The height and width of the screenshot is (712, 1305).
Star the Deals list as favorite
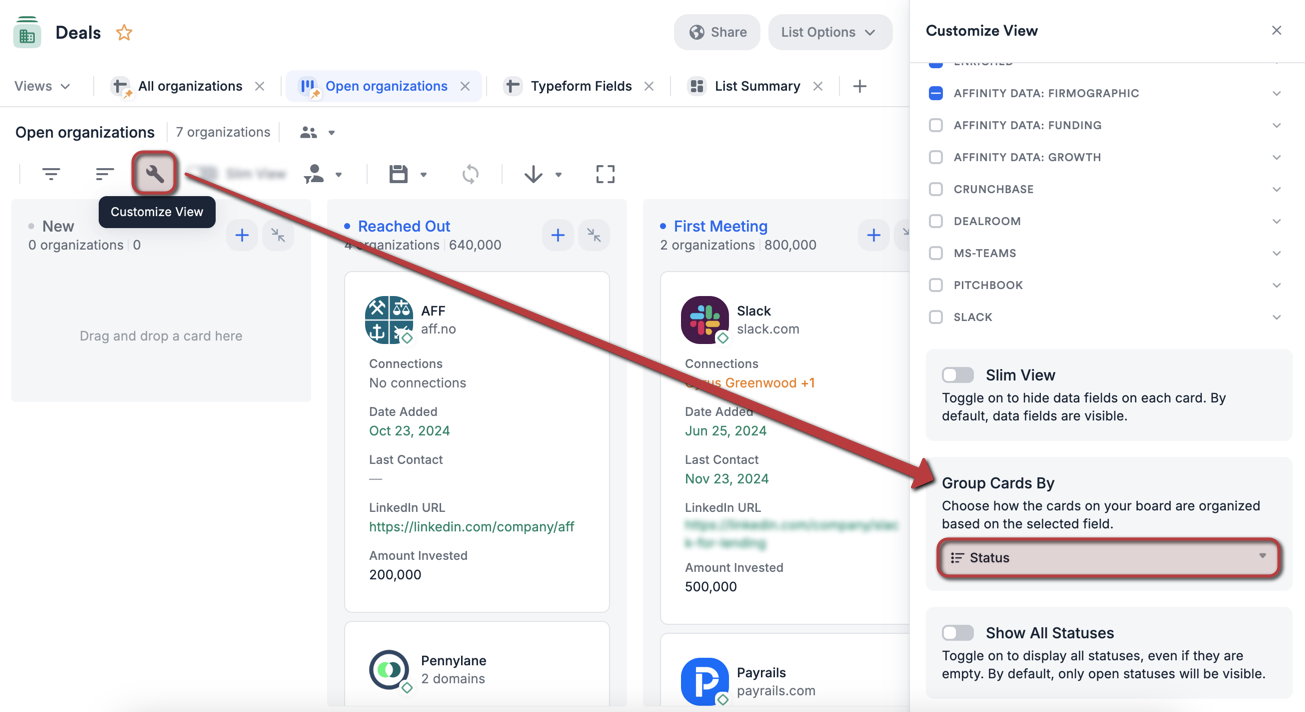(x=124, y=32)
